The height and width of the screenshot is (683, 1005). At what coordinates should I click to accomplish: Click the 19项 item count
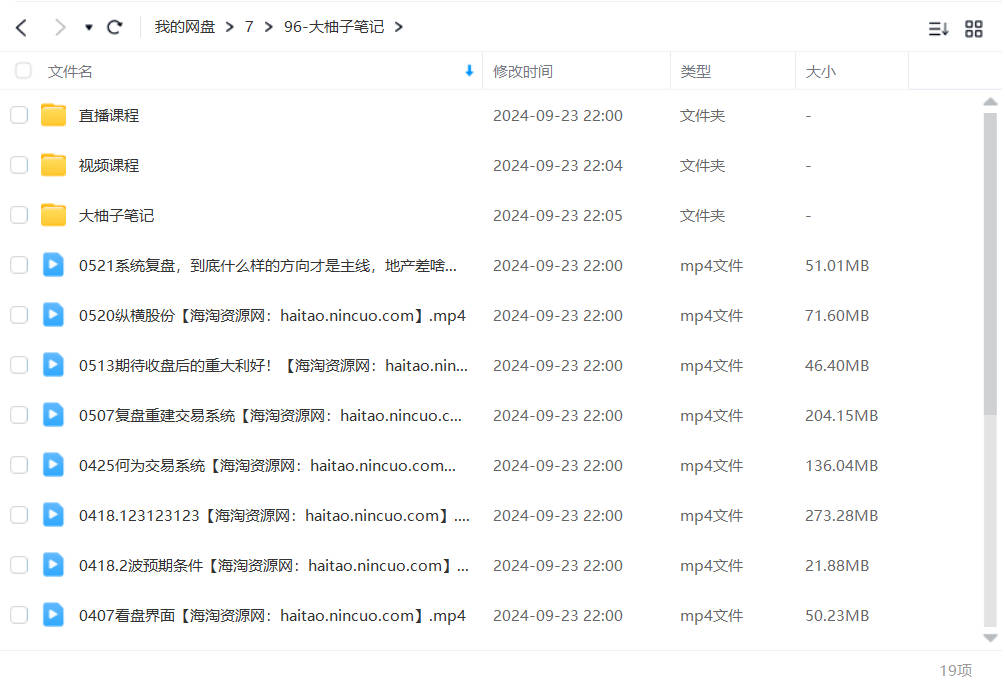956,670
